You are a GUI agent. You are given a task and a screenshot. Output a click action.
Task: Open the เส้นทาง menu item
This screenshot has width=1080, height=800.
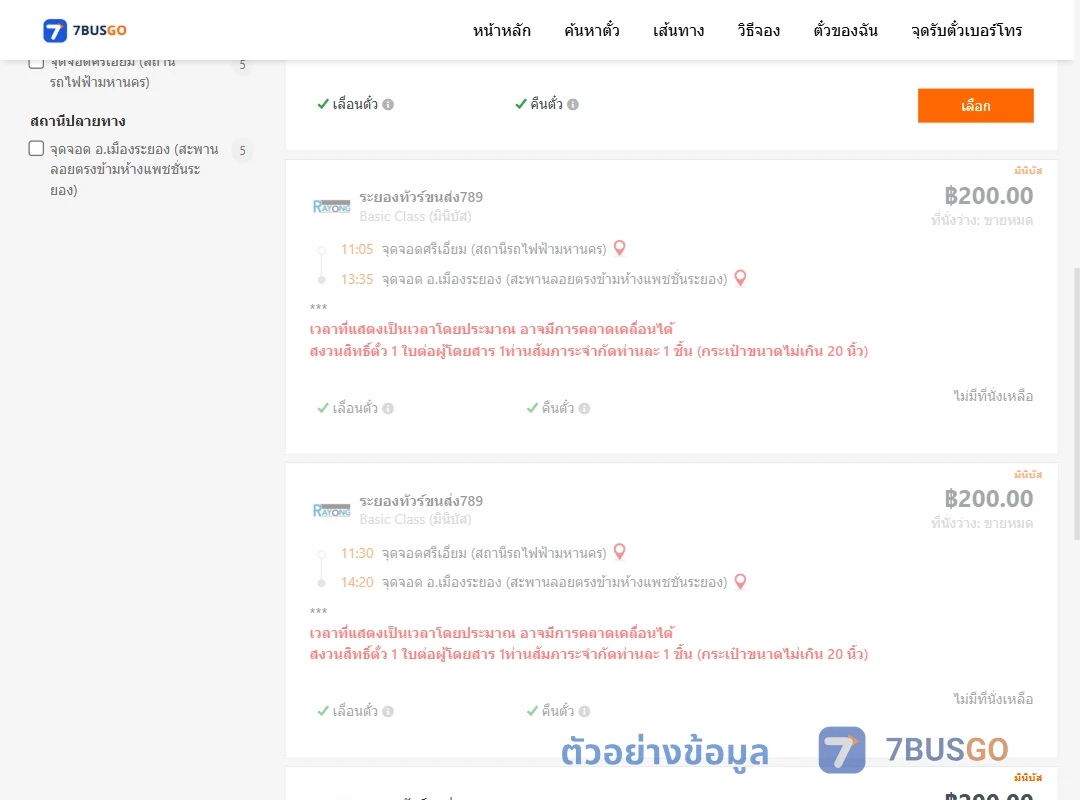point(678,30)
